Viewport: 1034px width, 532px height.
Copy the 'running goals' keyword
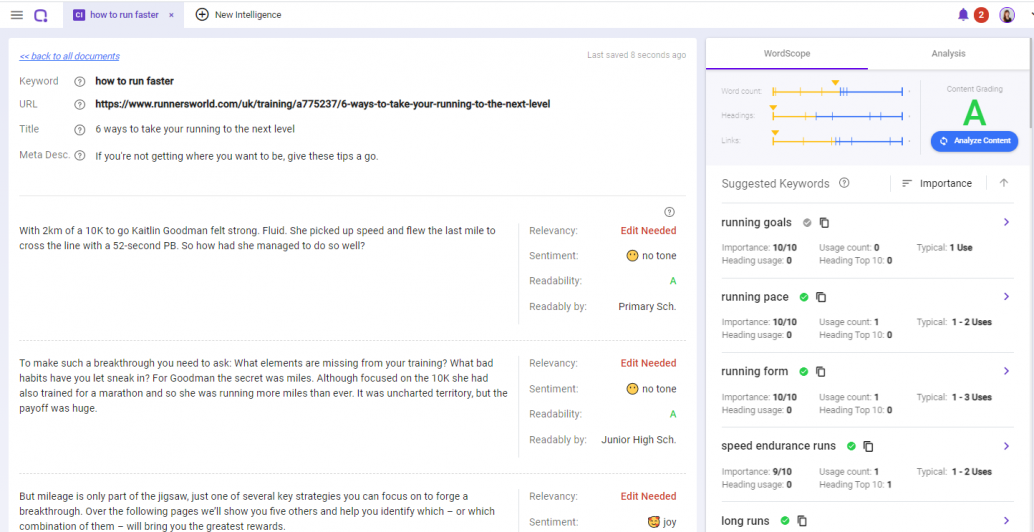coord(824,223)
